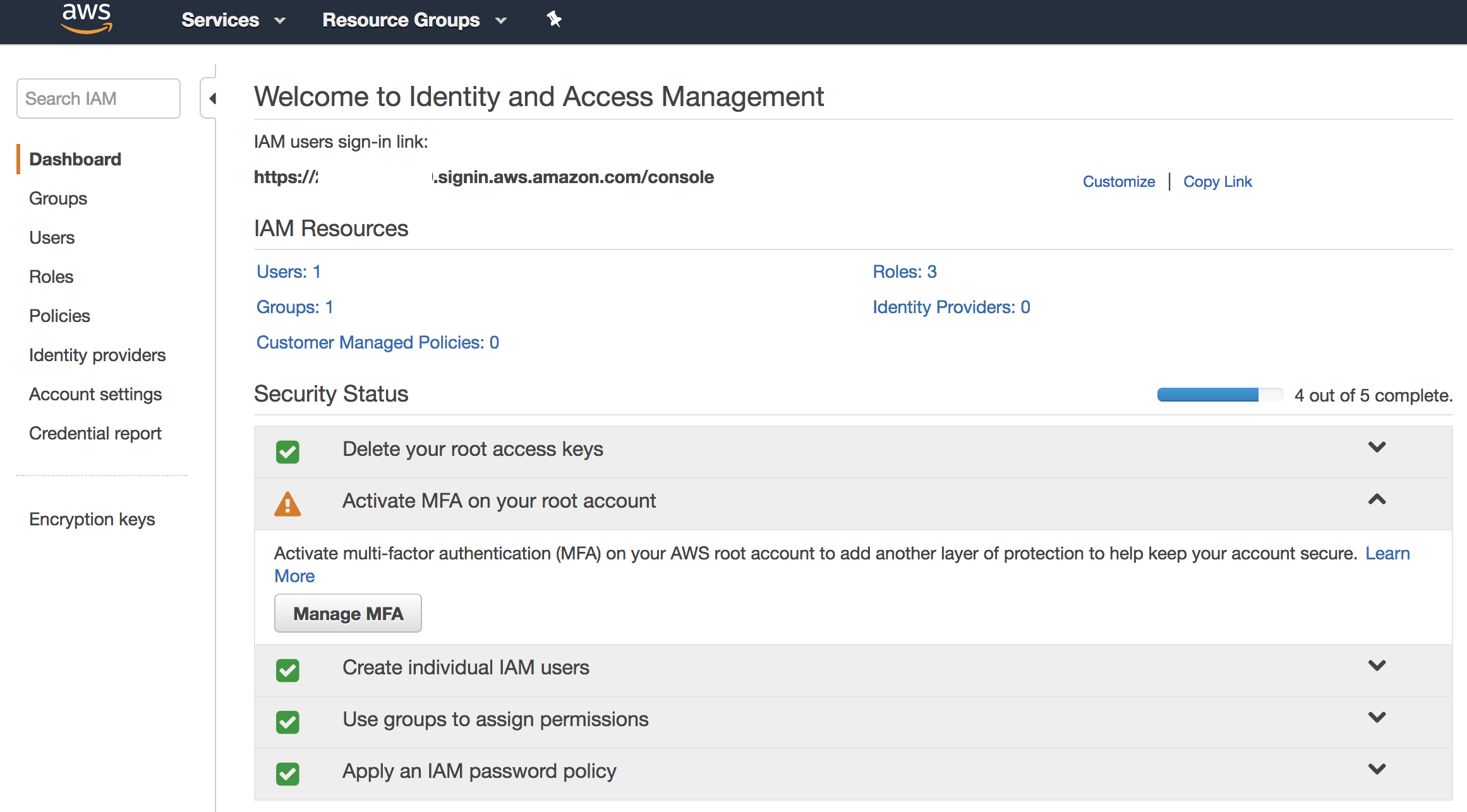
Task: Click green checkmark beside Apply an IAM password policy
Action: [287, 773]
